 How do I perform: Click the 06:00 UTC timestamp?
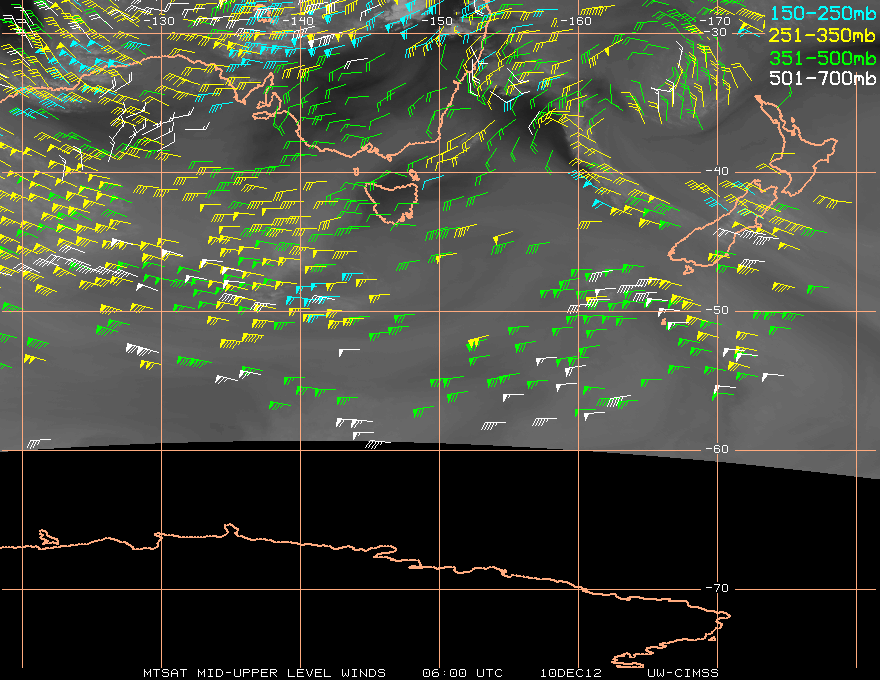coord(462,673)
